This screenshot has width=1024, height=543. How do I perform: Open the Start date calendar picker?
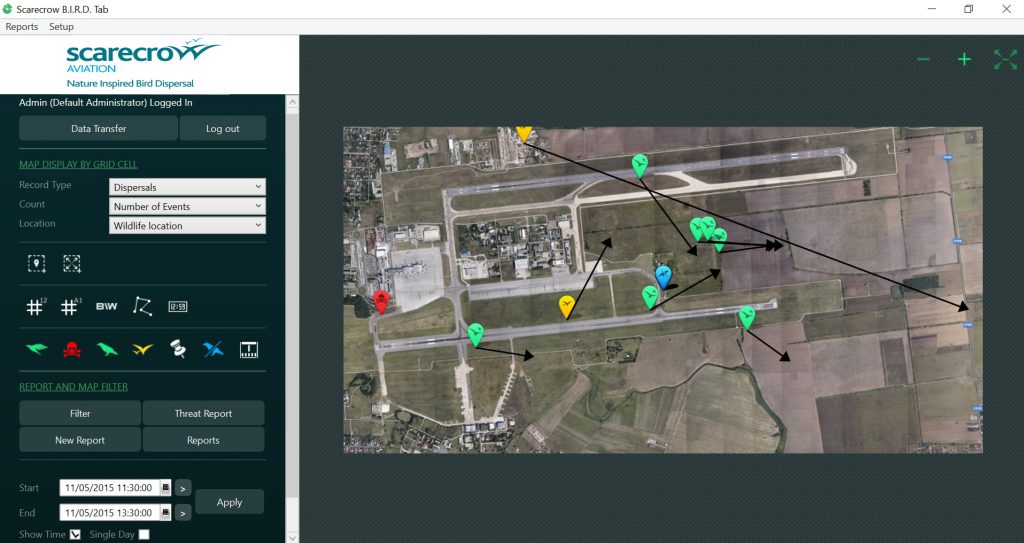click(x=166, y=488)
